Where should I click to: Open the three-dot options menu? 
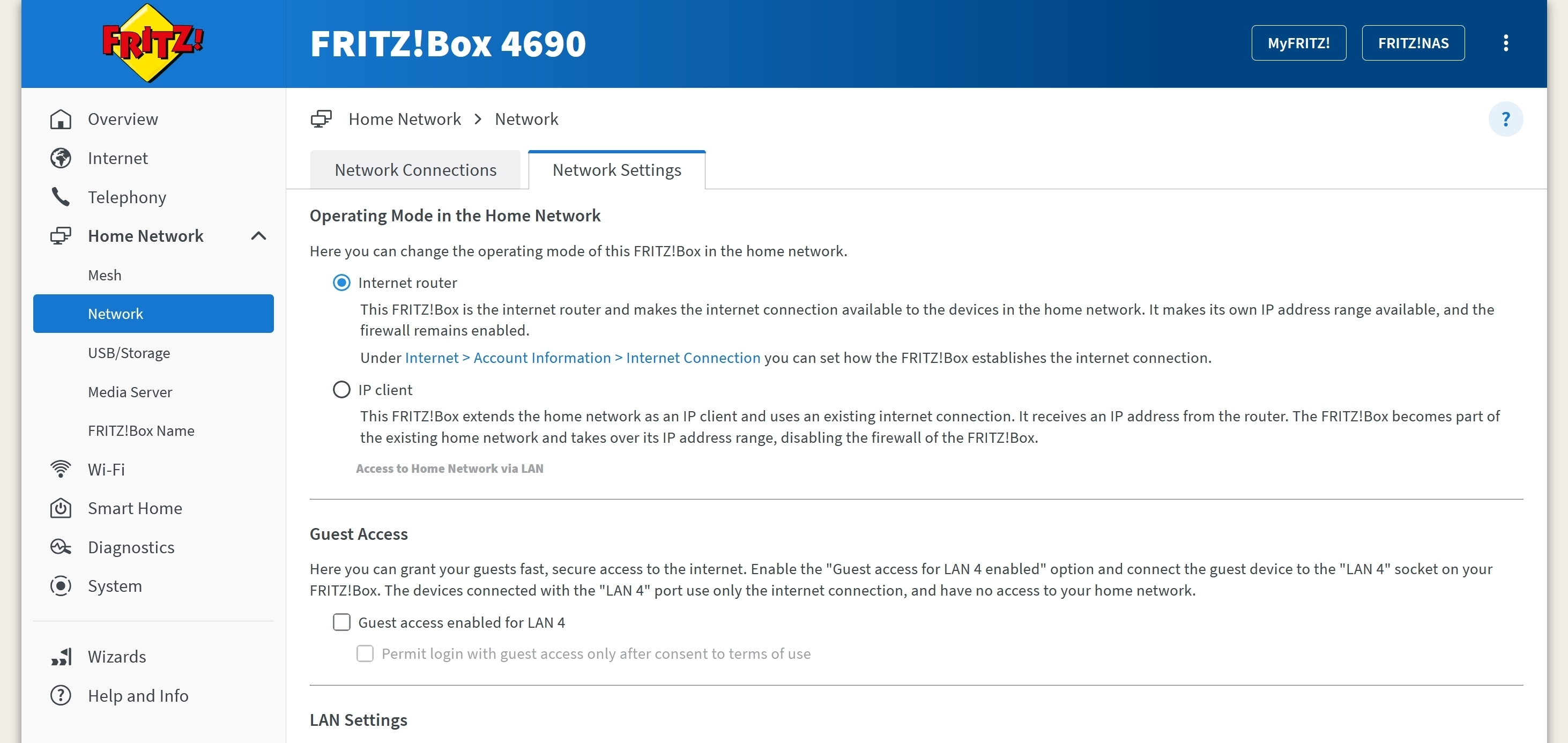1506,42
